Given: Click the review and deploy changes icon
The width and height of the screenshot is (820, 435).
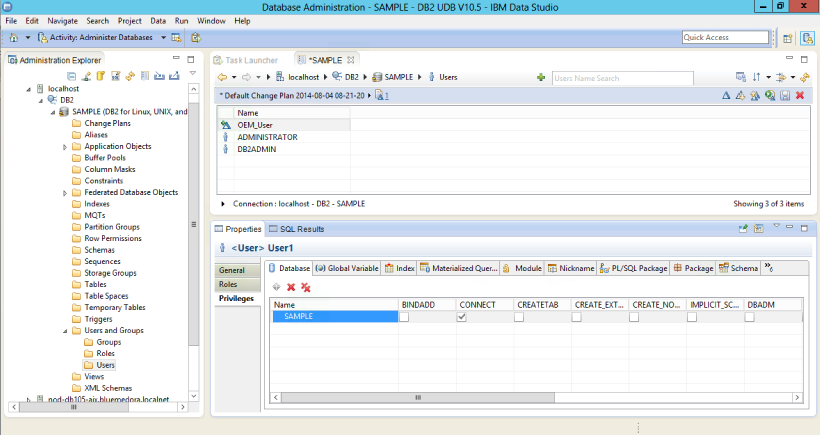Looking at the screenshot, I should 770,95.
